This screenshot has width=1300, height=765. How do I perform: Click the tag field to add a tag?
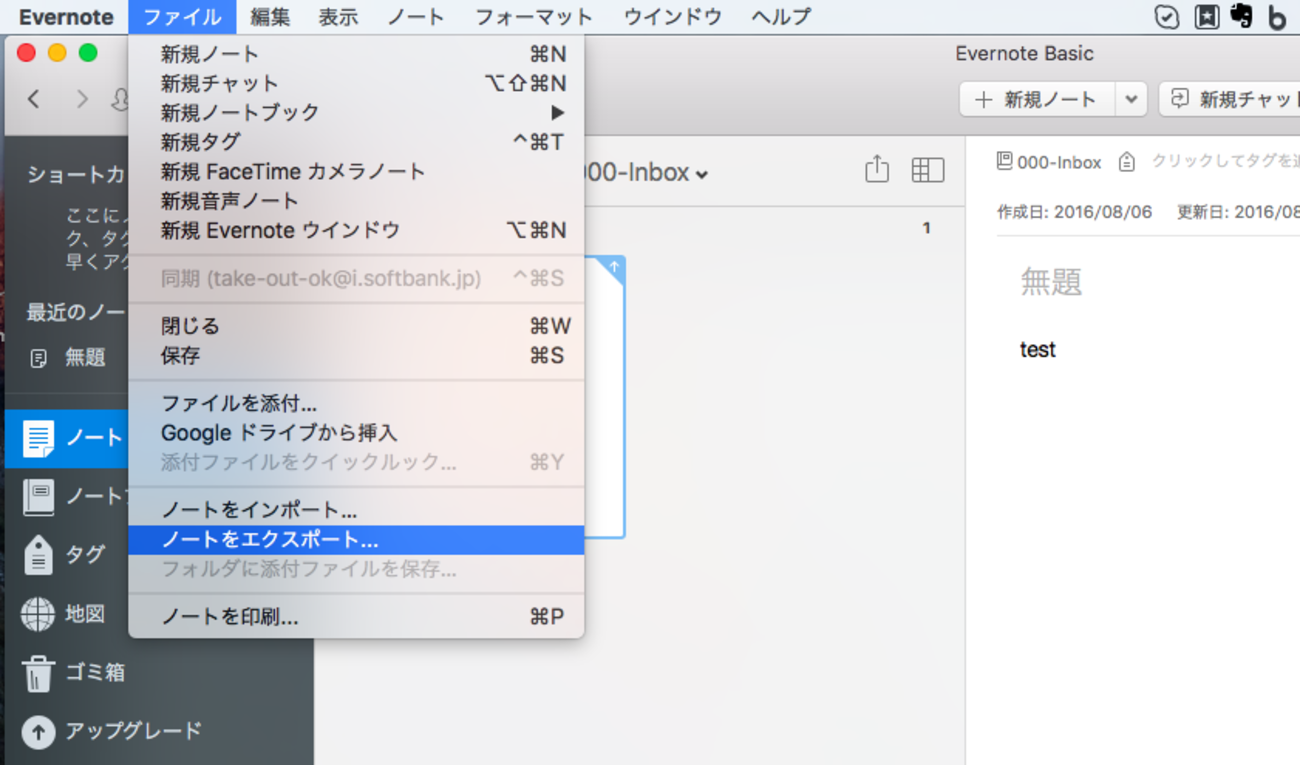pos(1225,161)
